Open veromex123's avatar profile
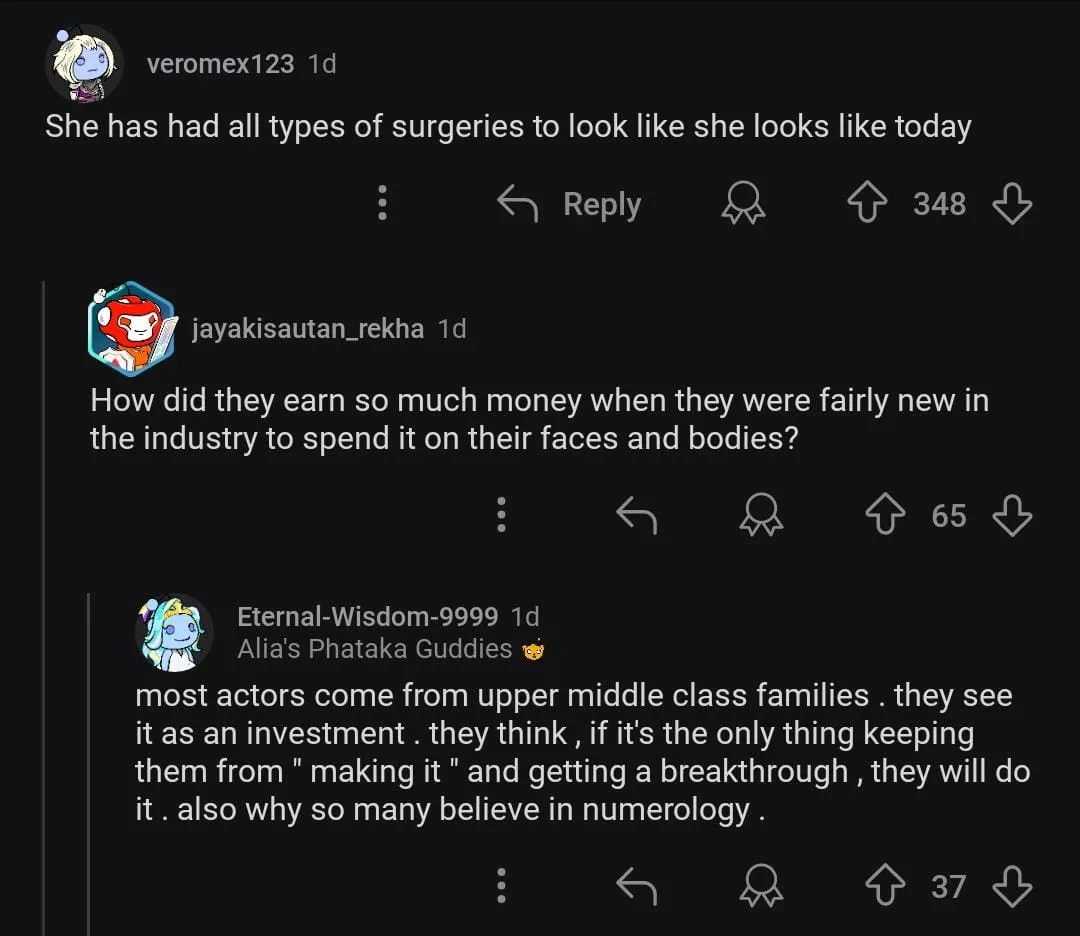Image resolution: width=1080 pixels, height=936 pixels. tap(84, 64)
